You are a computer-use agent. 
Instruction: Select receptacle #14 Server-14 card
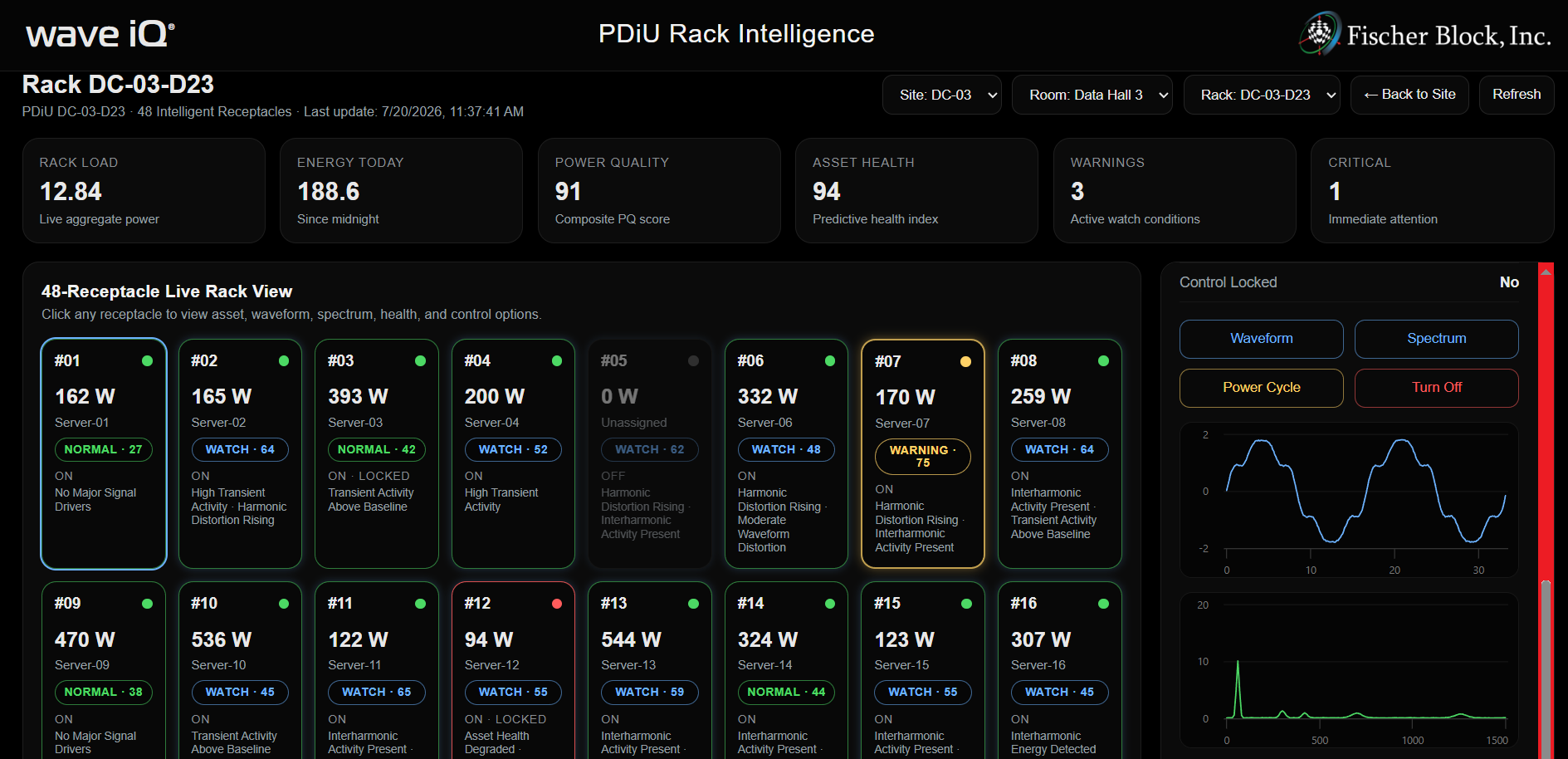786,670
